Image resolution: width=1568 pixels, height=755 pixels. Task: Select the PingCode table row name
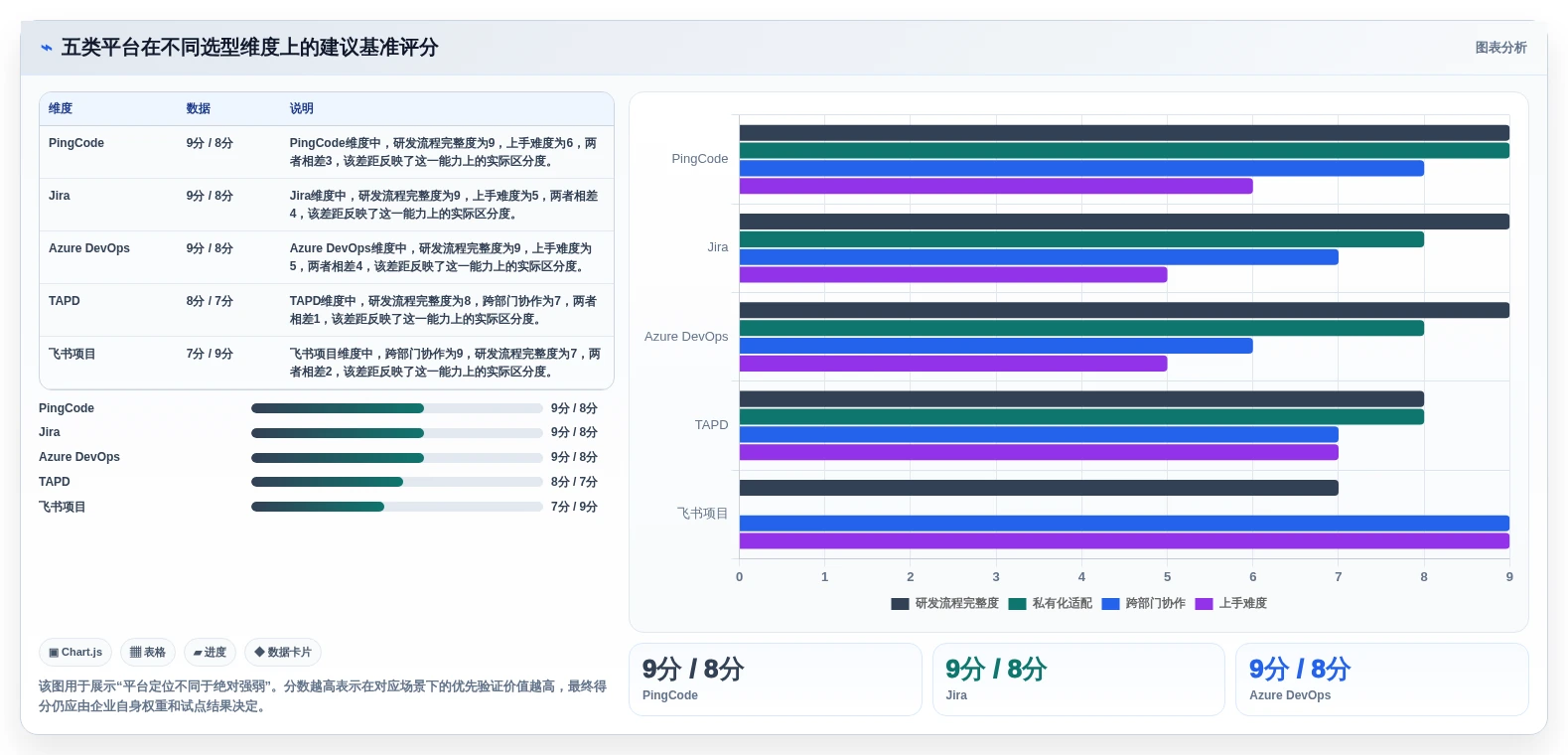76,143
